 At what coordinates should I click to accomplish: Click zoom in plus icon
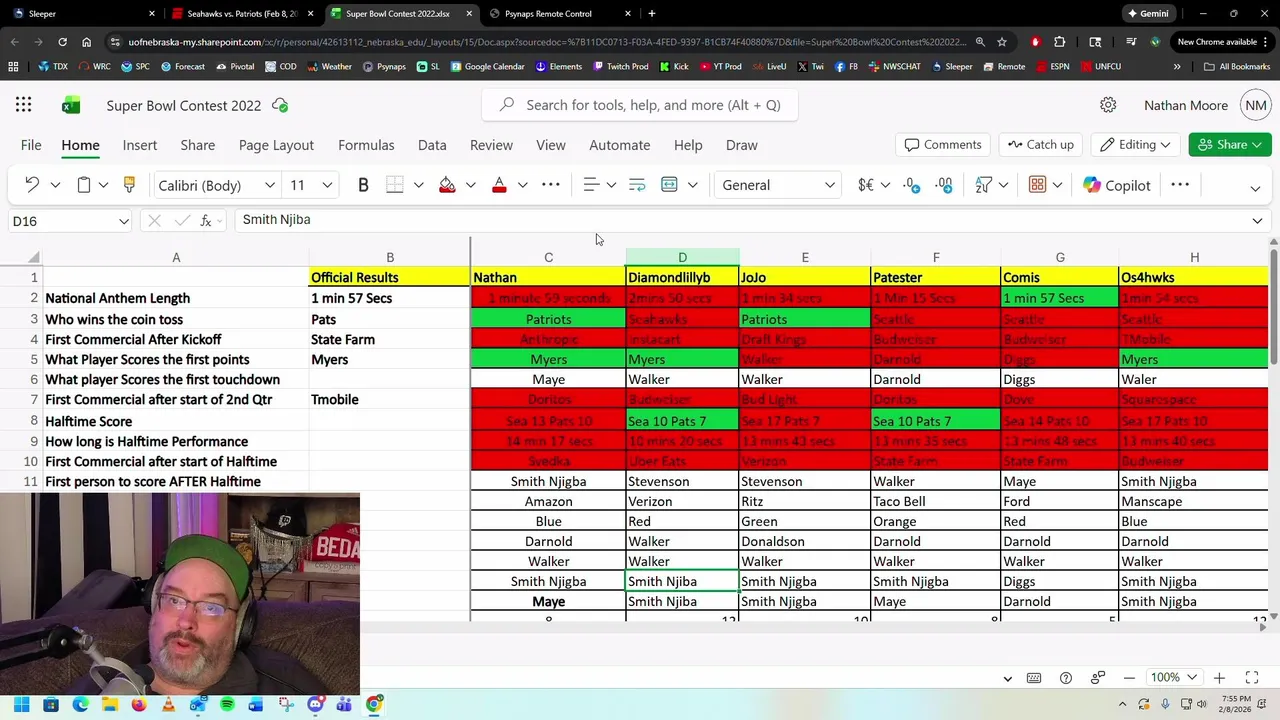coord(1219,678)
